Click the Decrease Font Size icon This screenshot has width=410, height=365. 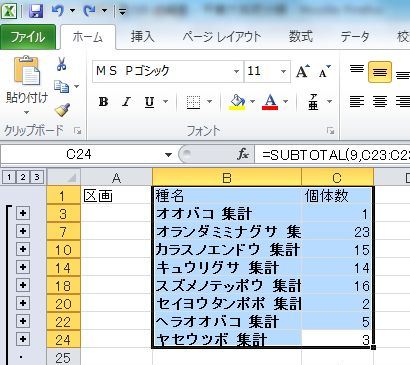[324, 71]
